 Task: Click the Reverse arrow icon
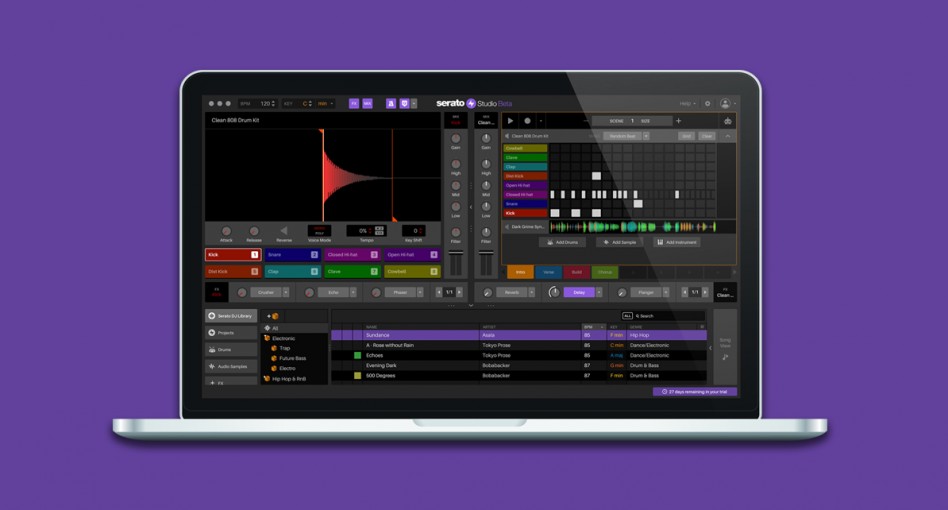point(283,231)
